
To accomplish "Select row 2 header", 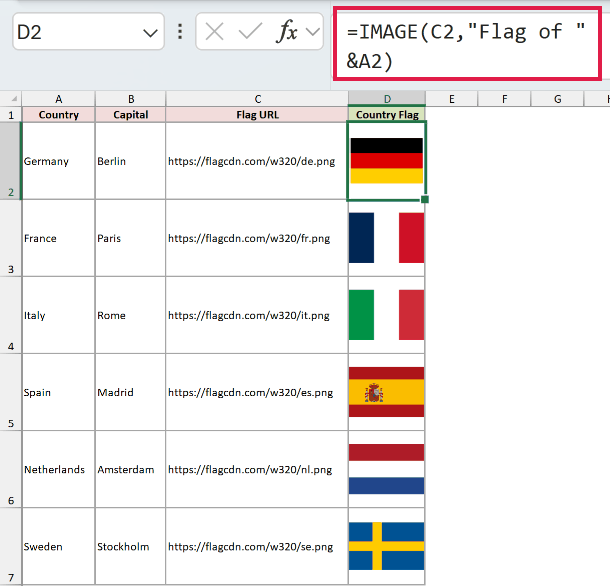I will point(11,161).
